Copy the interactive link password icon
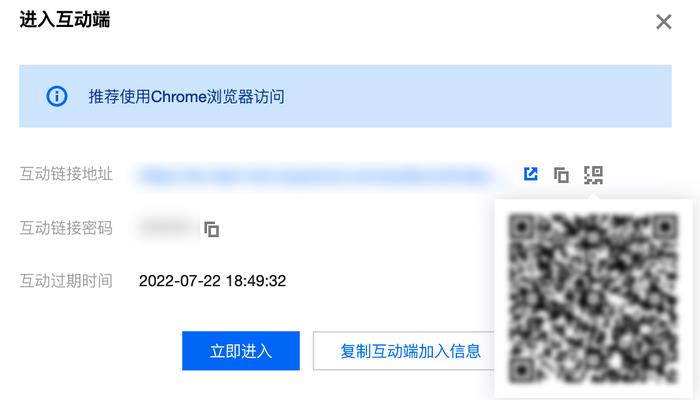Viewport: 700px width, 400px height. click(x=211, y=229)
